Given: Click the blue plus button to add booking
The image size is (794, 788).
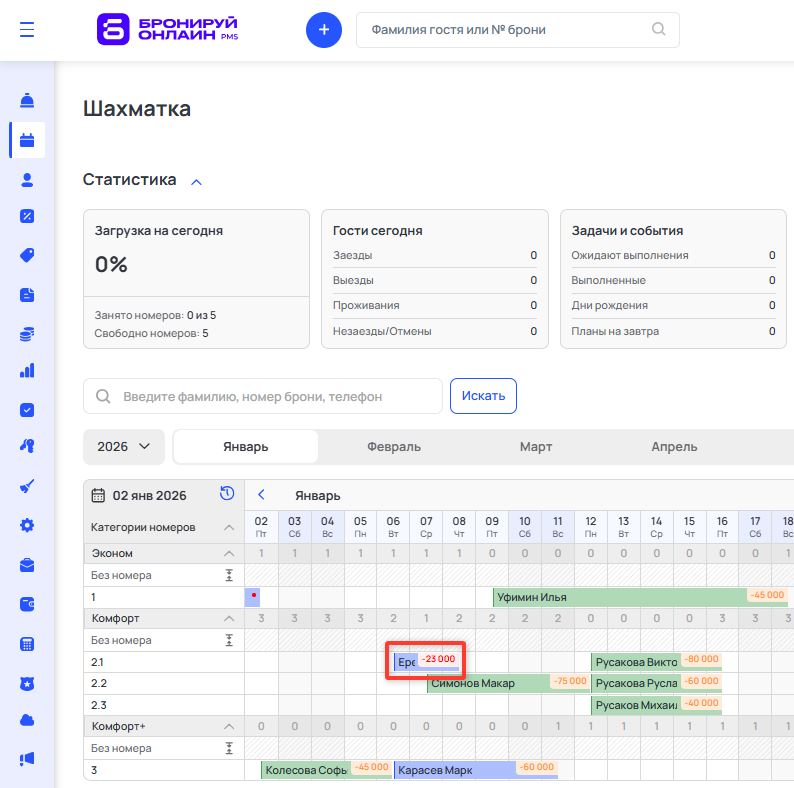Looking at the screenshot, I should click(x=323, y=30).
